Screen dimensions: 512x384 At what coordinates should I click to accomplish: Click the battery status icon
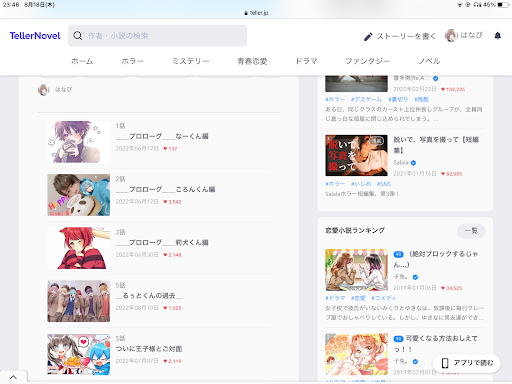[x=503, y=5]
